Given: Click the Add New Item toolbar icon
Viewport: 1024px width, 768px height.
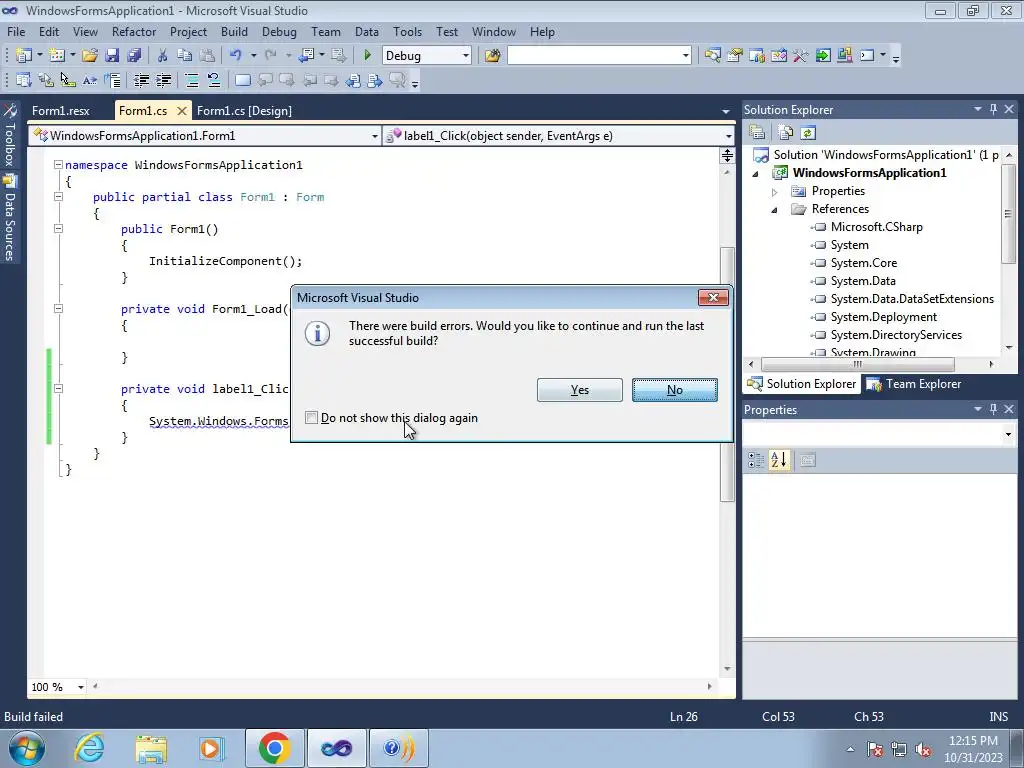Looking at the screenshot, I should click(57, 56).
